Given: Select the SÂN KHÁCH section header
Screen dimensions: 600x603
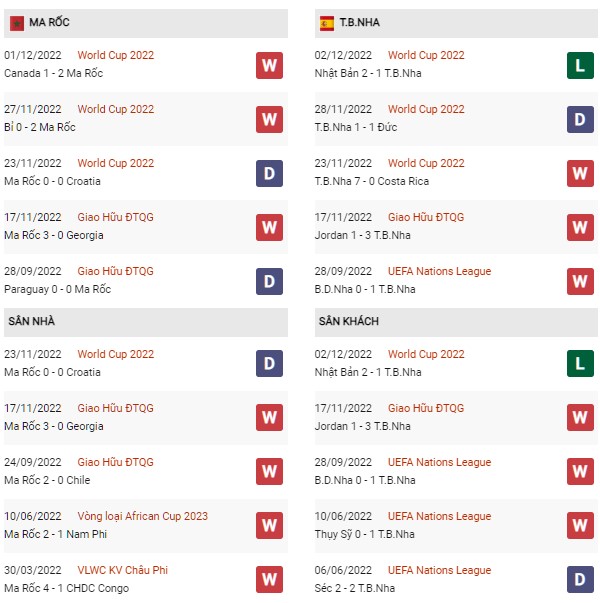Looking at the screenshot, I should click(456, 322).
